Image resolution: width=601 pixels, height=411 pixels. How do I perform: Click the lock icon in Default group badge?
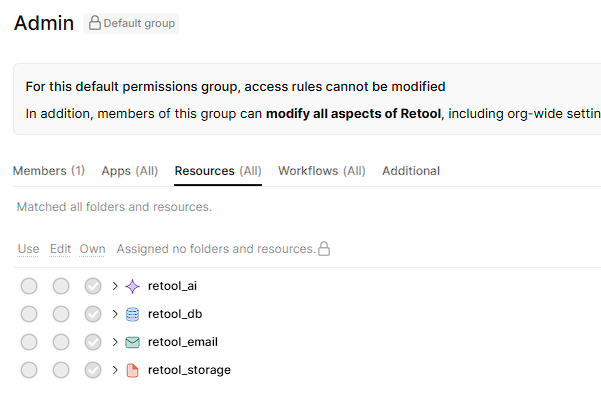[95, 23]
